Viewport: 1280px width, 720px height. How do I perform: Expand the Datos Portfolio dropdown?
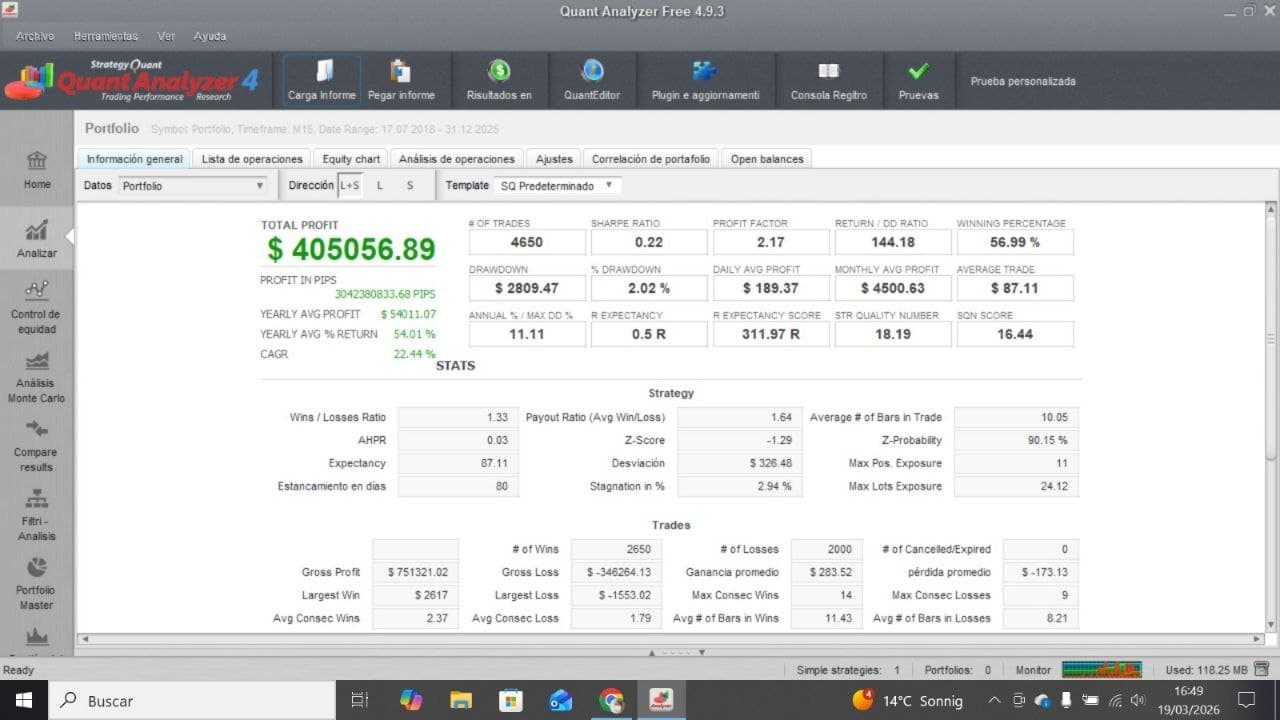pyautogui.click(x=193, y=186)
